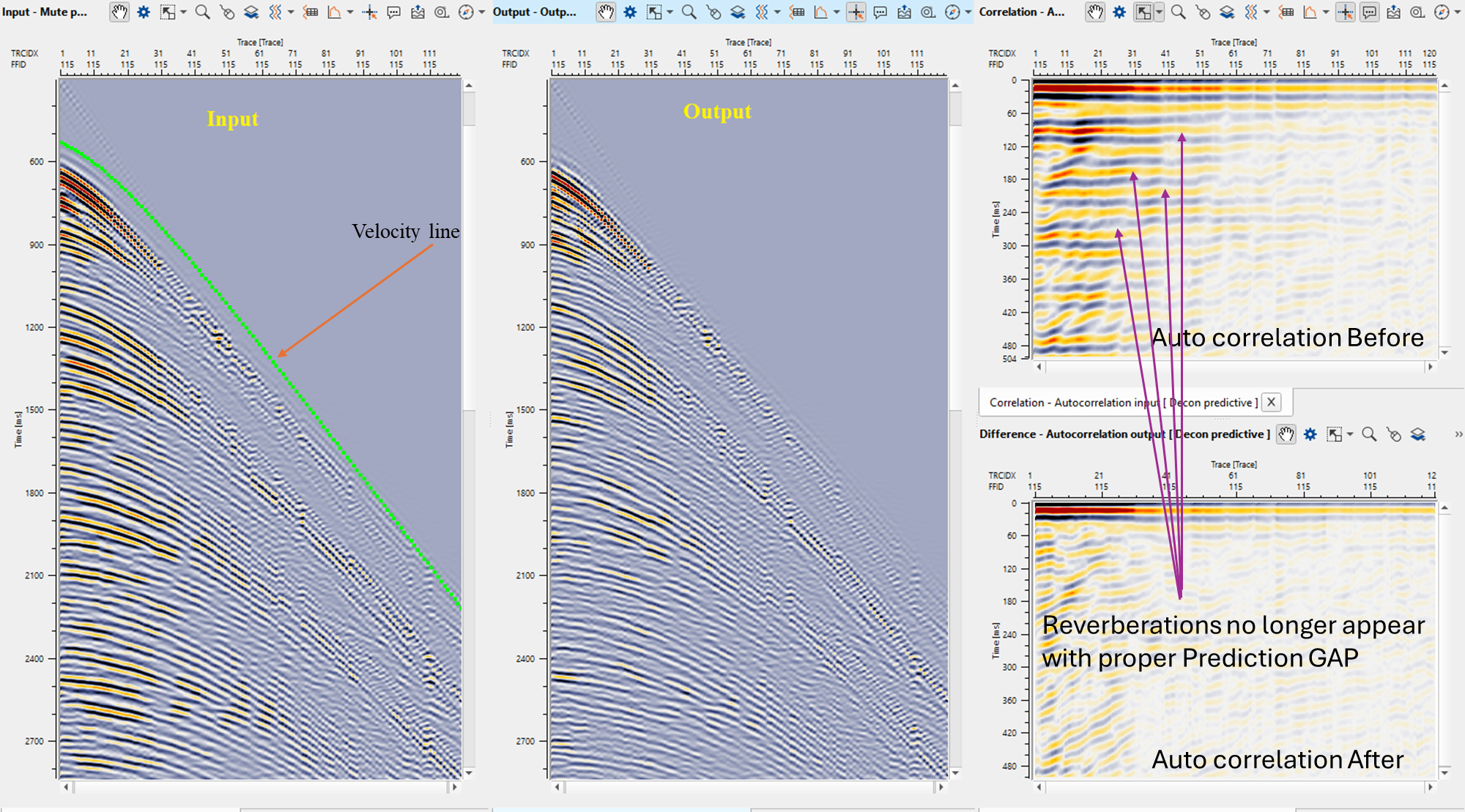Click horizontal scrollbar under Output seismic panel
This screenshot has height=812, width=1465.
749,787
